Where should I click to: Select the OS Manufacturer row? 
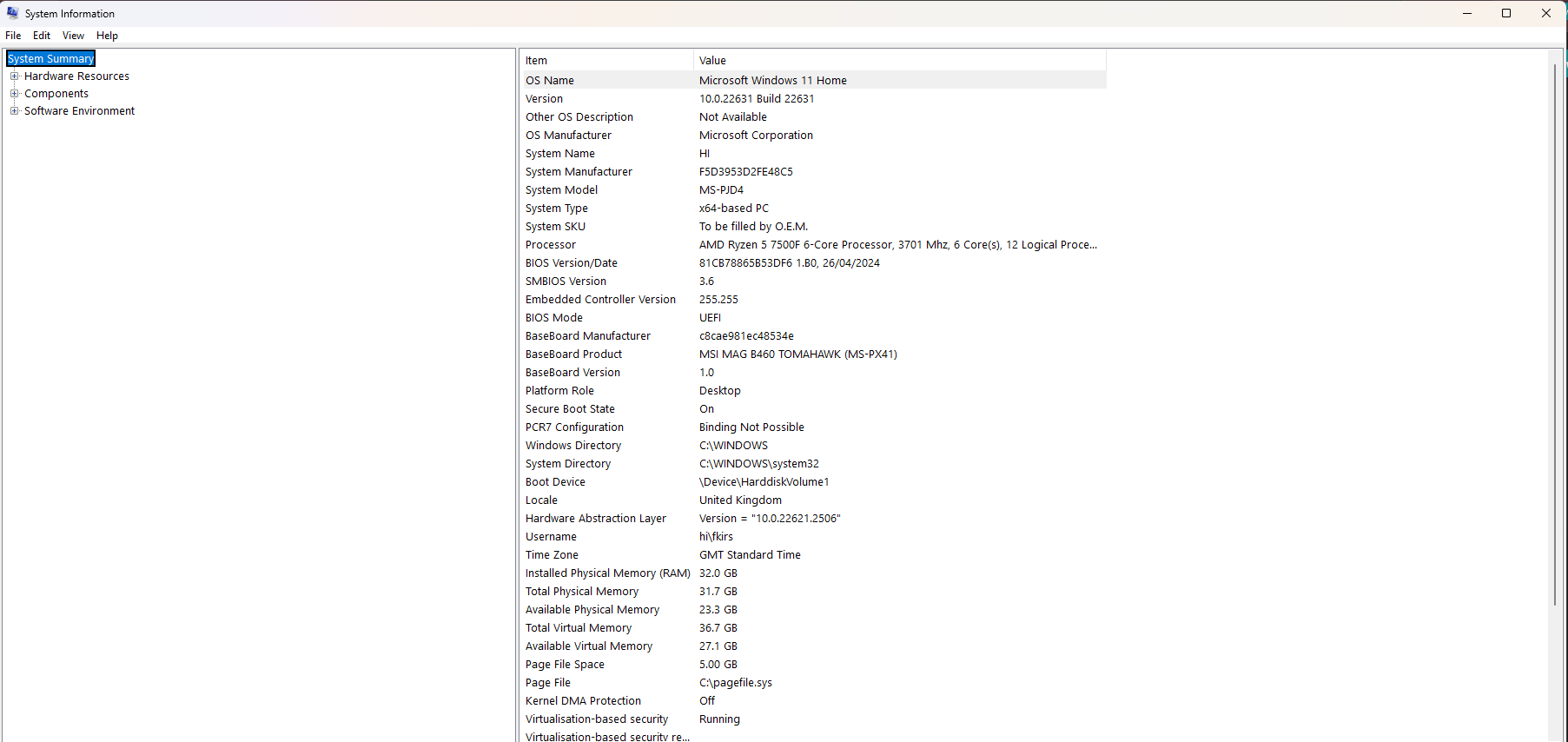point(813,135)
